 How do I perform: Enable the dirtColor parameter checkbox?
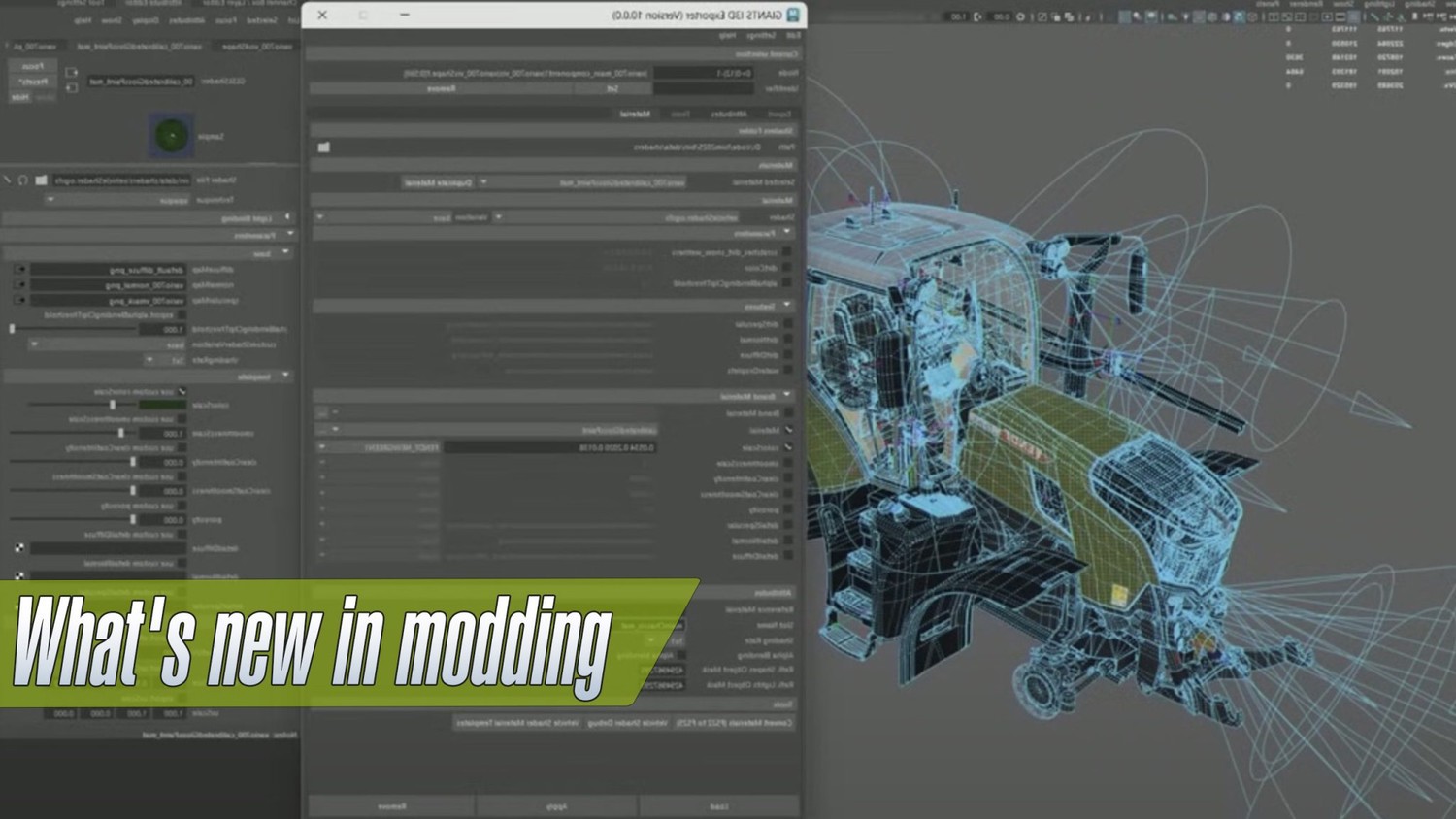(786, 268)
